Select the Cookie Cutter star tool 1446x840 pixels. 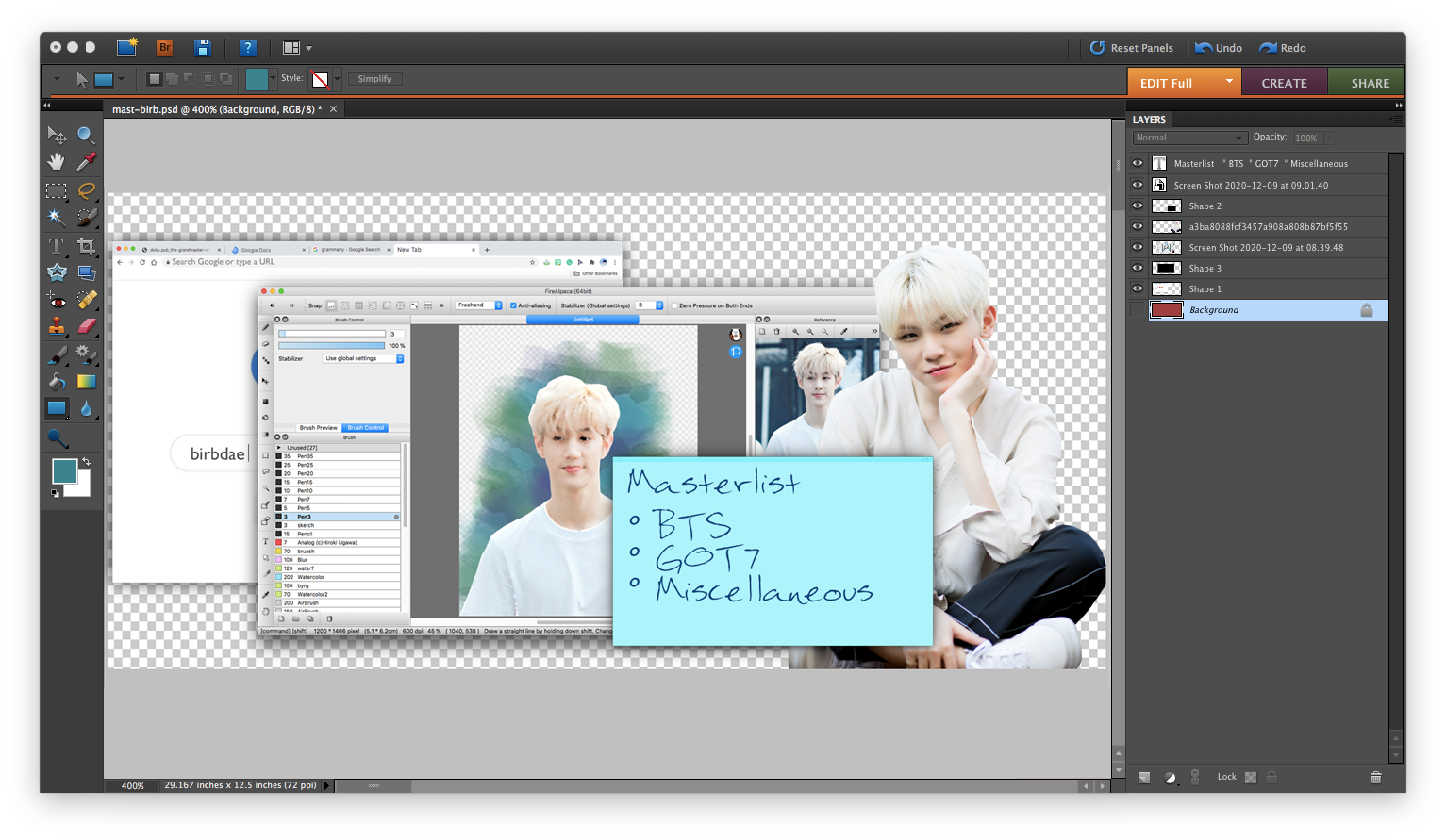(x=57, y=272)
